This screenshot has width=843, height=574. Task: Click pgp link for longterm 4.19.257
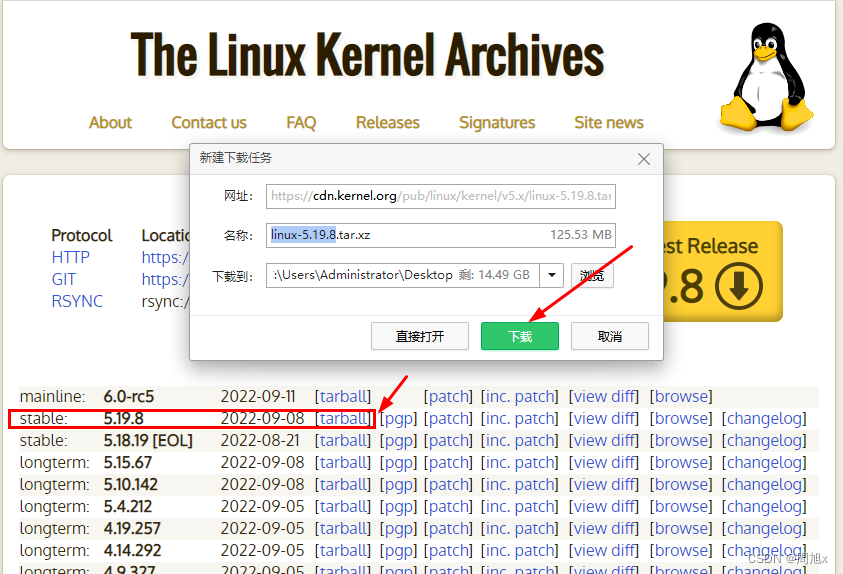pos(398,529)
